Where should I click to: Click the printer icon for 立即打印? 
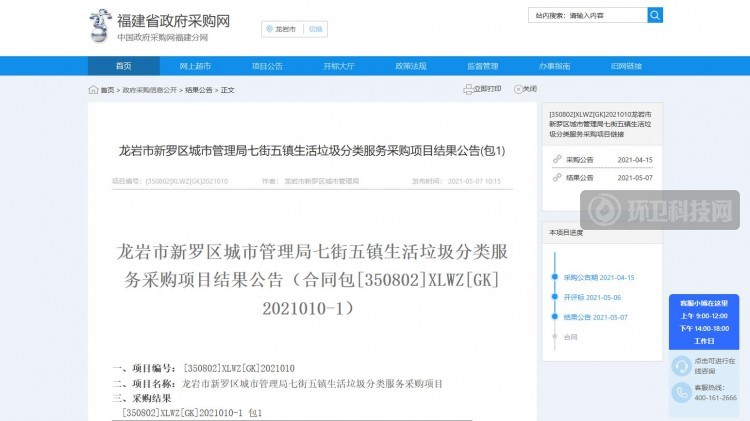[x=468, y=89]
